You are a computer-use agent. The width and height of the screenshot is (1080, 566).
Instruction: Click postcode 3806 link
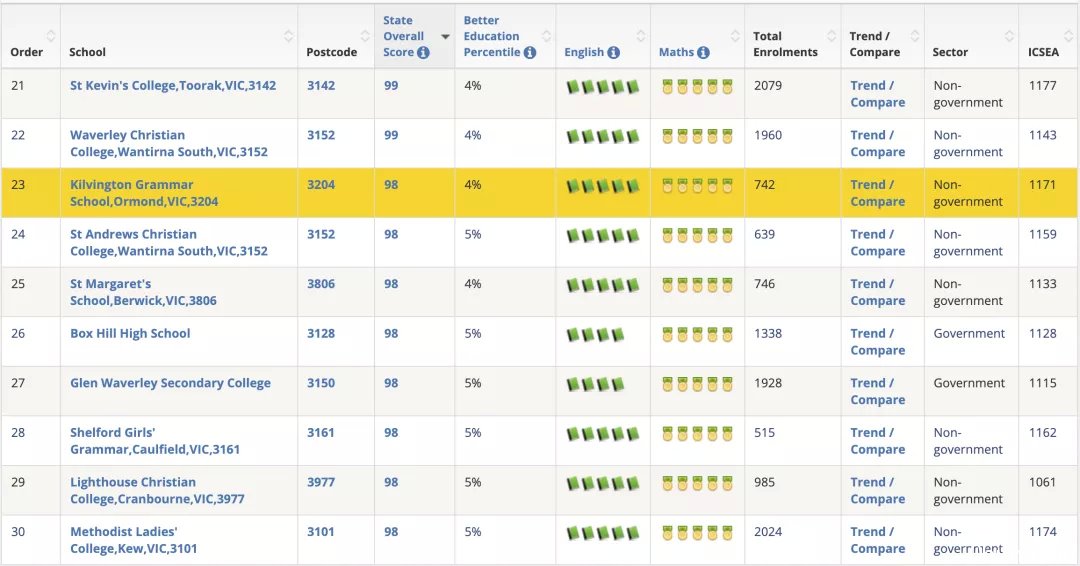click(x=321, y=284)
